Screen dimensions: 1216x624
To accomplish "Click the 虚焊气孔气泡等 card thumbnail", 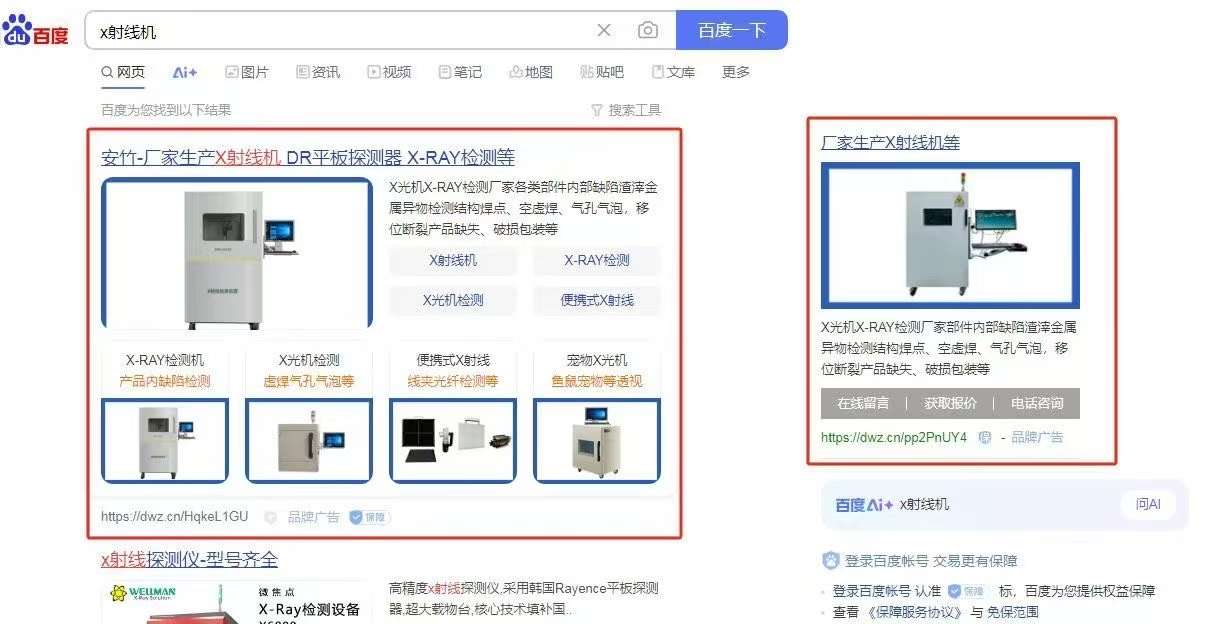I will (x=309, y=440).
